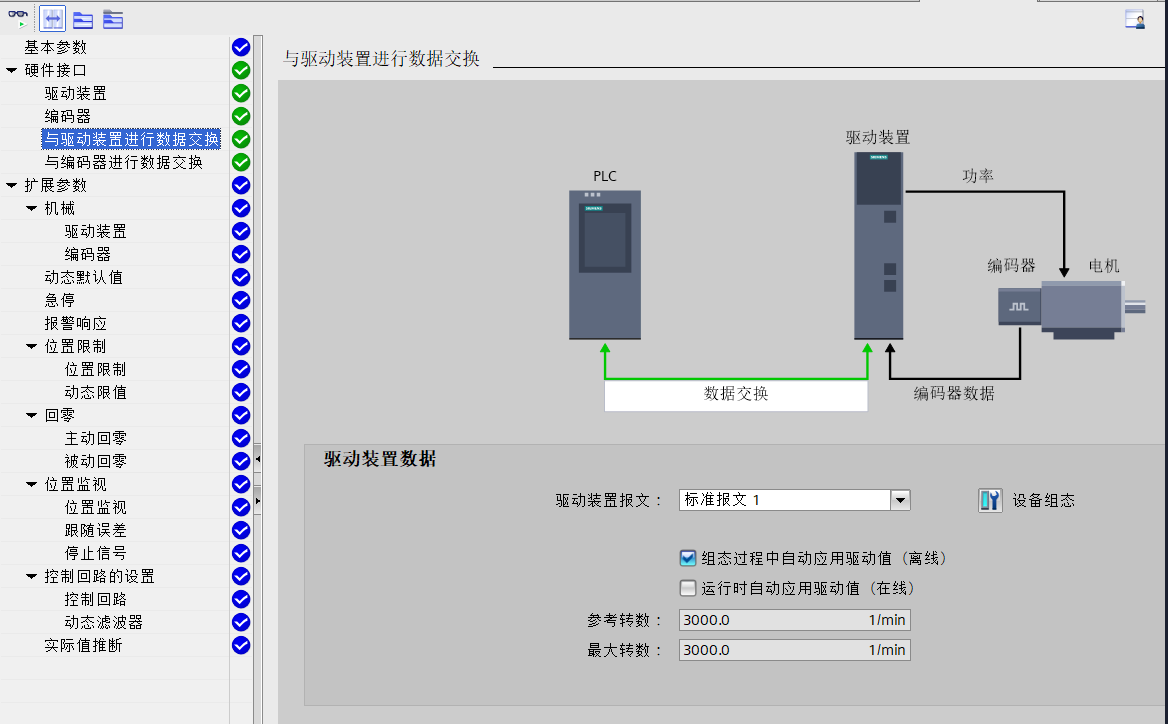Screen dimensions: 1168x724
Task: Collapse the 扩展参数 tree section
Action: tap(11, 185)
